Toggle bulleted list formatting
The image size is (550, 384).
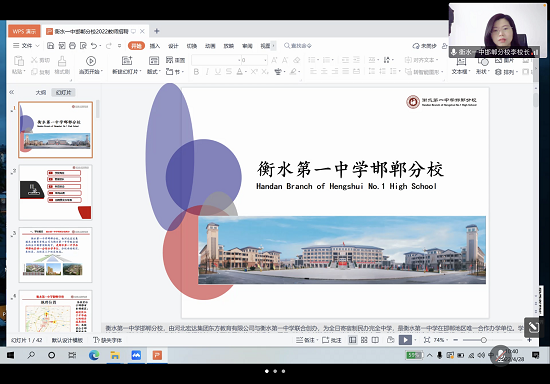pos(311,60)
